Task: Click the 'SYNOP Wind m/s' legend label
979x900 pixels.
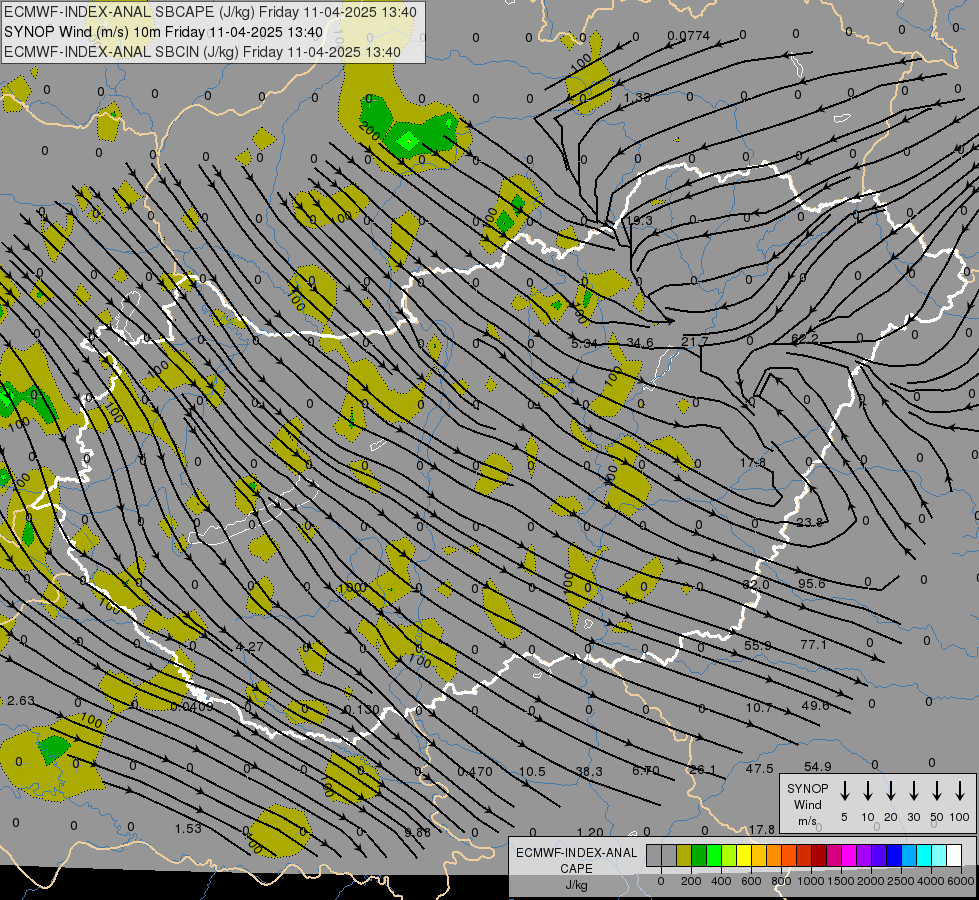Action: pos(807,805)
